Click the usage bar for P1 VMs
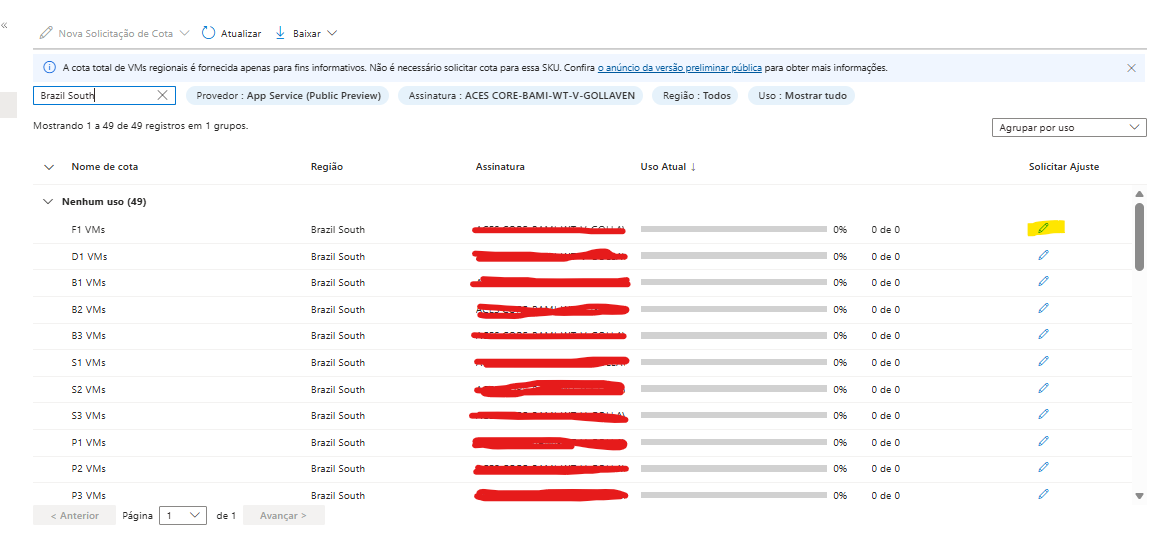Viewport: 1158px width, 537px height. pos(733,442)
